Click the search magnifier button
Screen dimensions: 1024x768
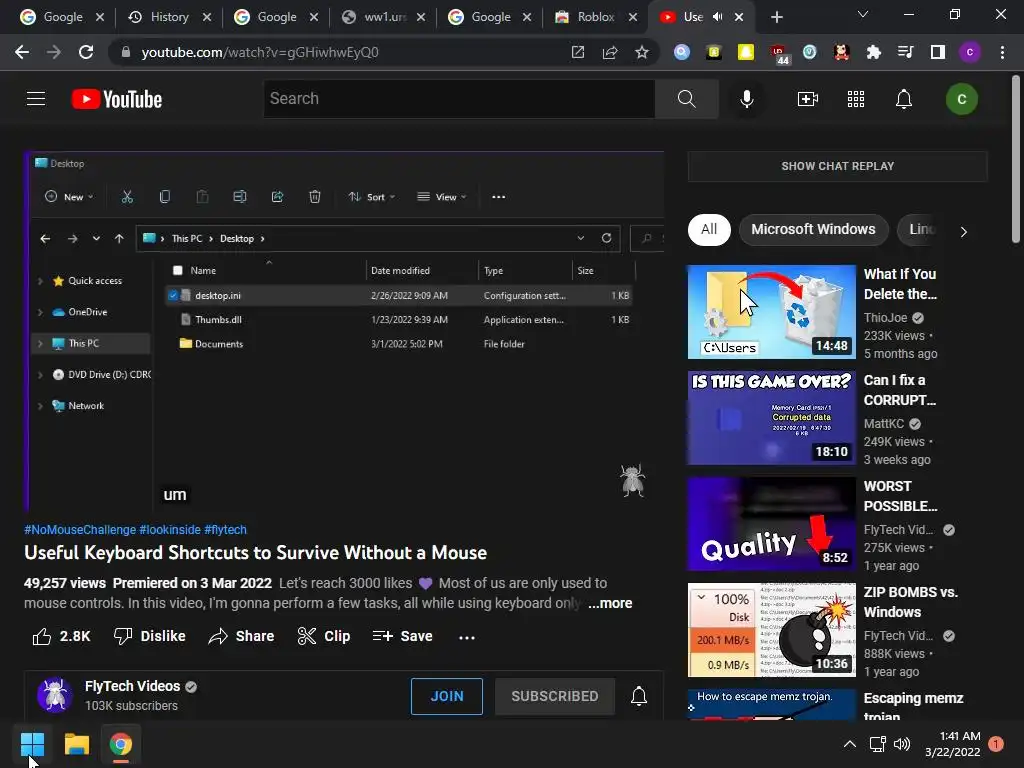coord(686,99)
